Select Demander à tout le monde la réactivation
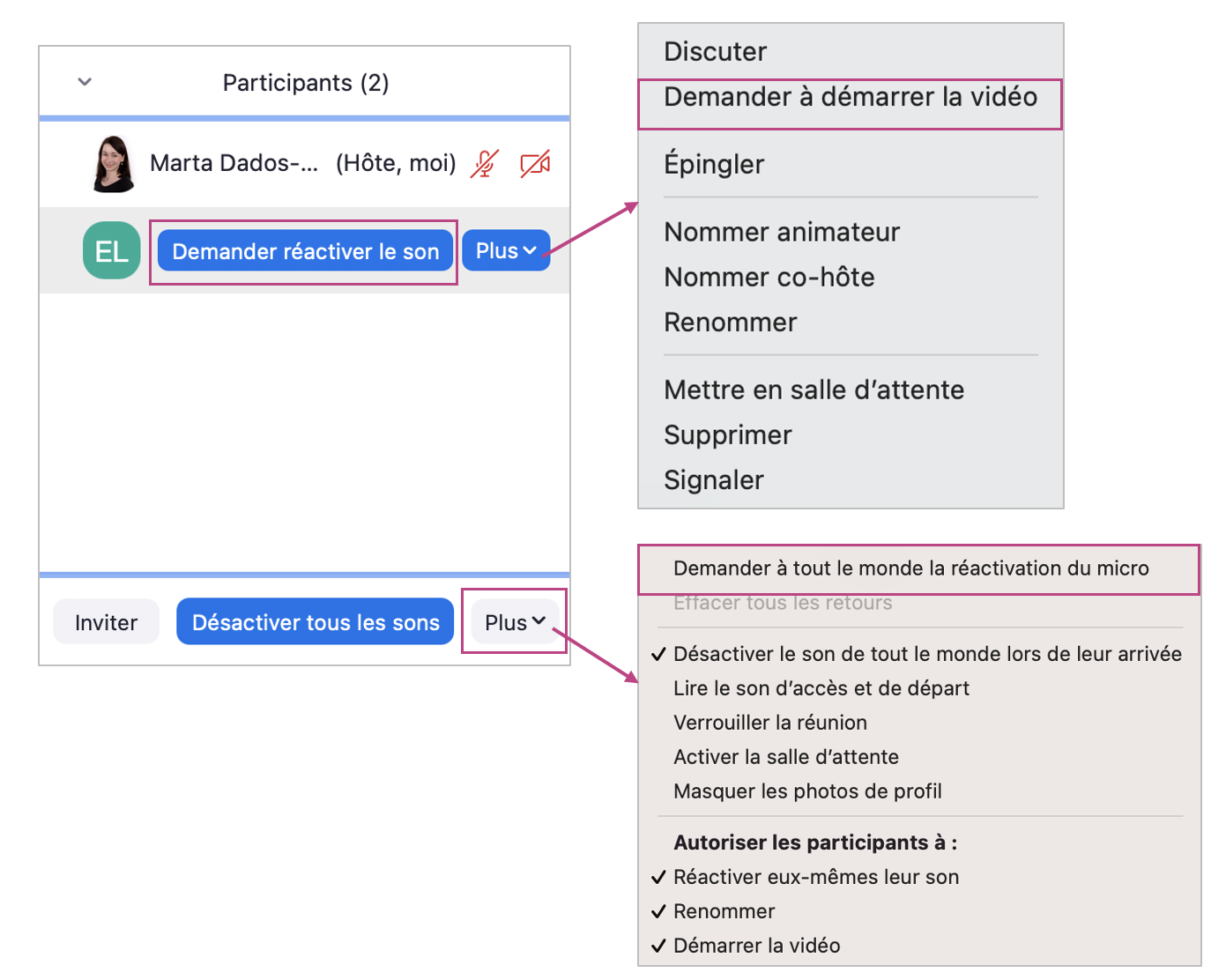1211x980 pixels. tap(910, 568)
